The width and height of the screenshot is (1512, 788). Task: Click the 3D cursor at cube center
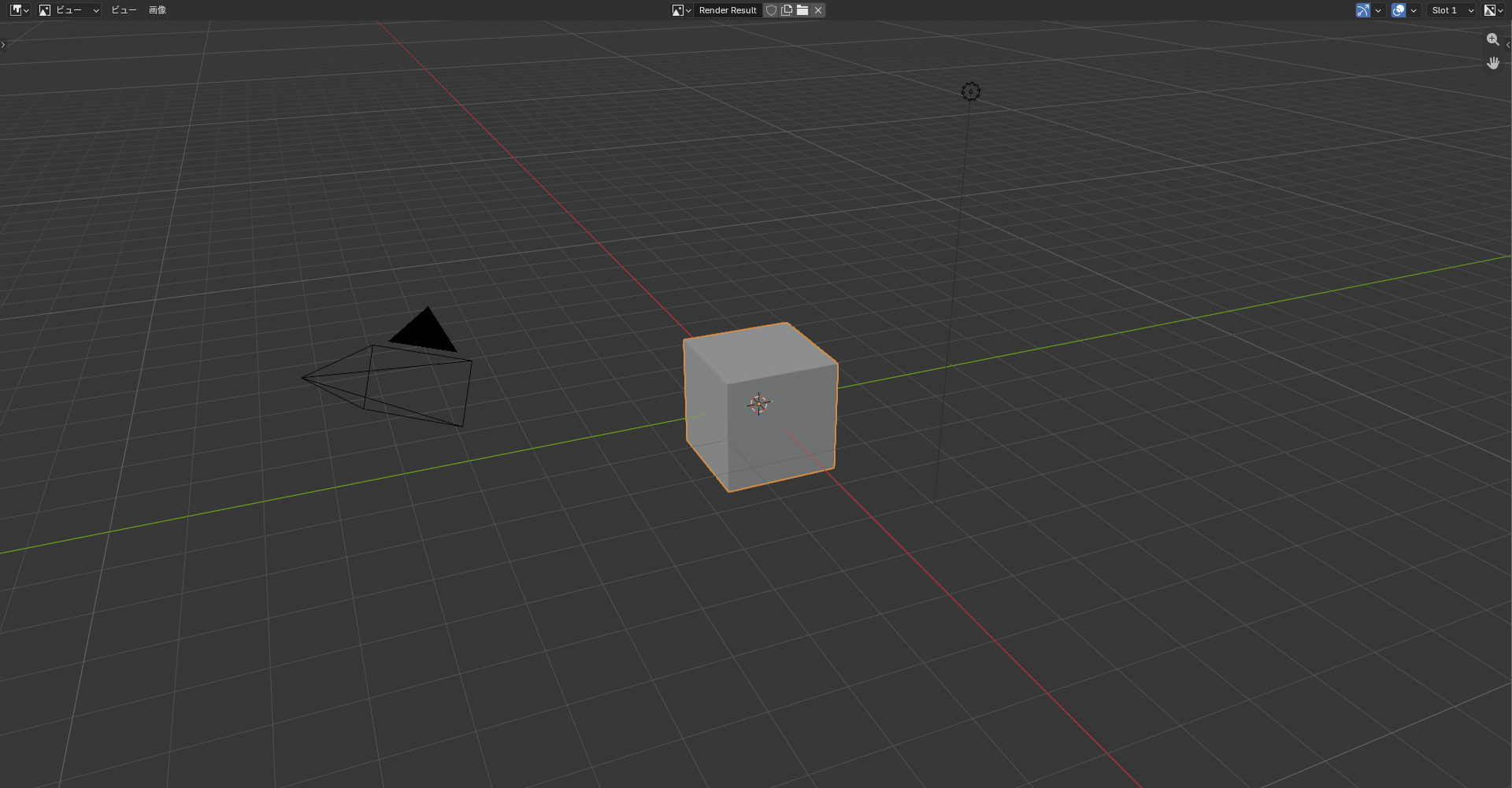click(x=758, y=404)
